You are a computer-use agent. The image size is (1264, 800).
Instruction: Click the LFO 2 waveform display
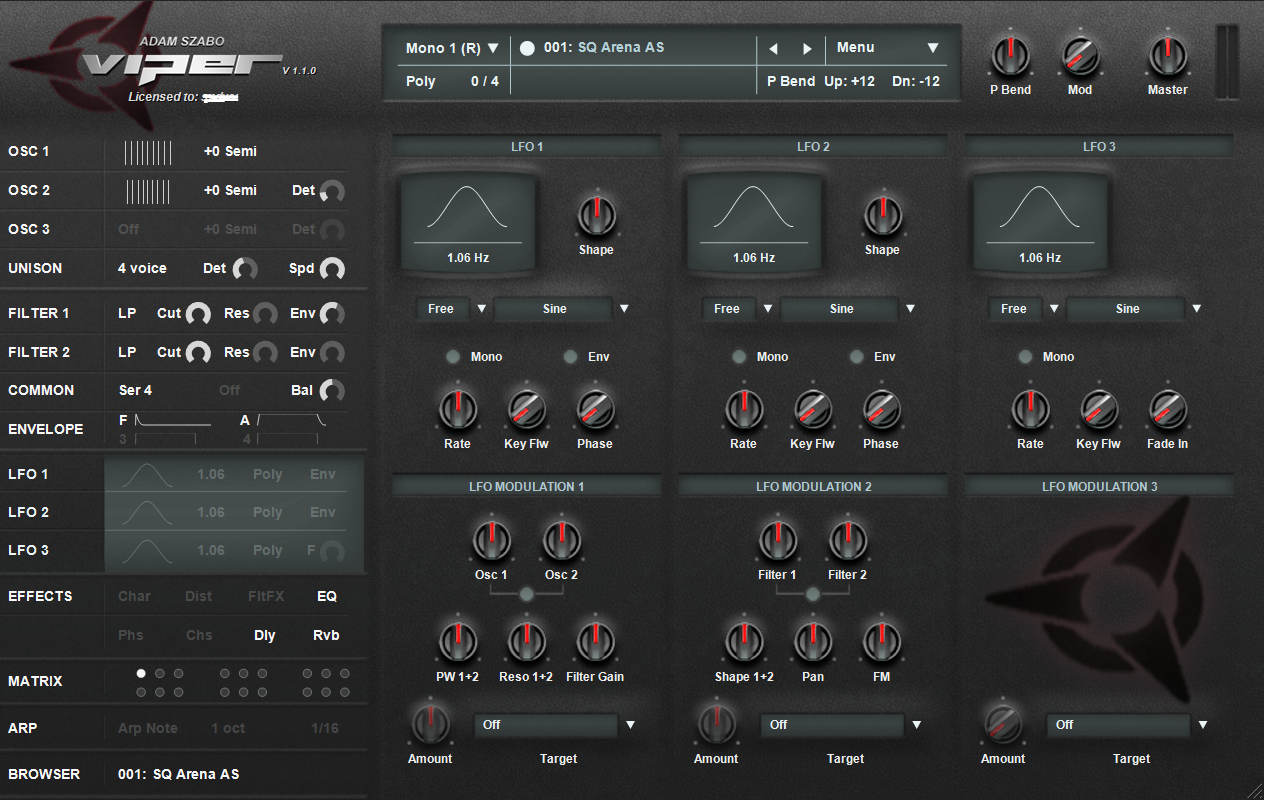(754, 223)
